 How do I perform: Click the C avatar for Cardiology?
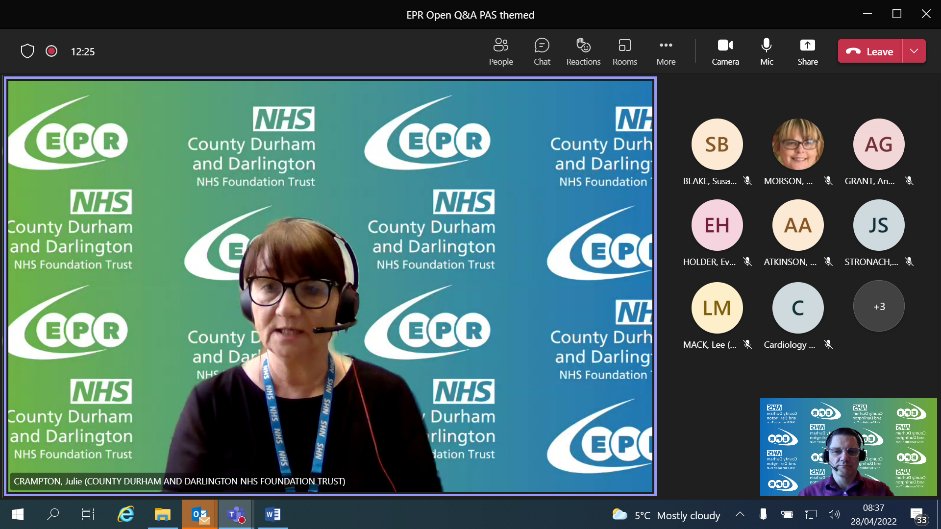pos(798,308)
